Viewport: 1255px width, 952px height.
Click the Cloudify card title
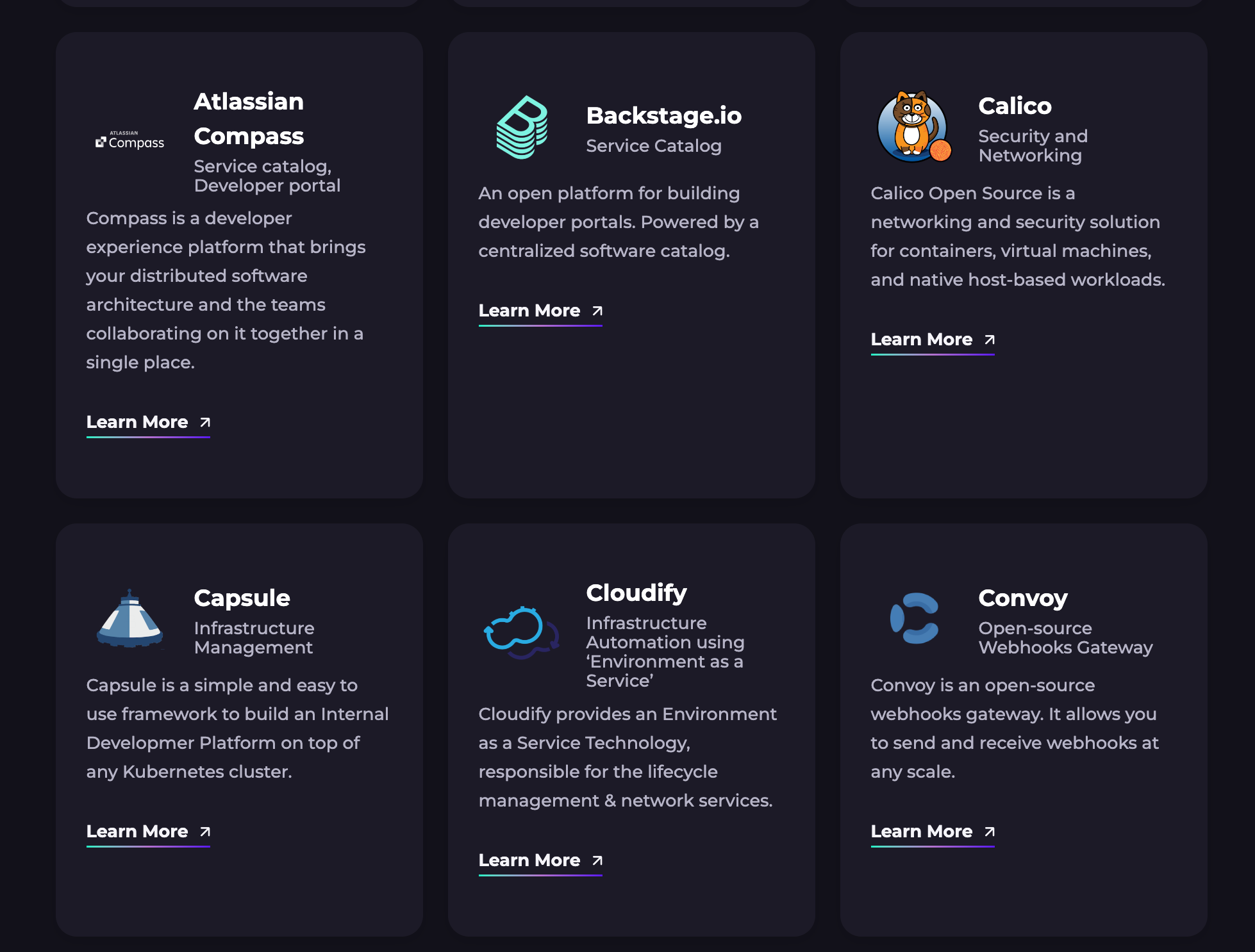click(636, 593)
